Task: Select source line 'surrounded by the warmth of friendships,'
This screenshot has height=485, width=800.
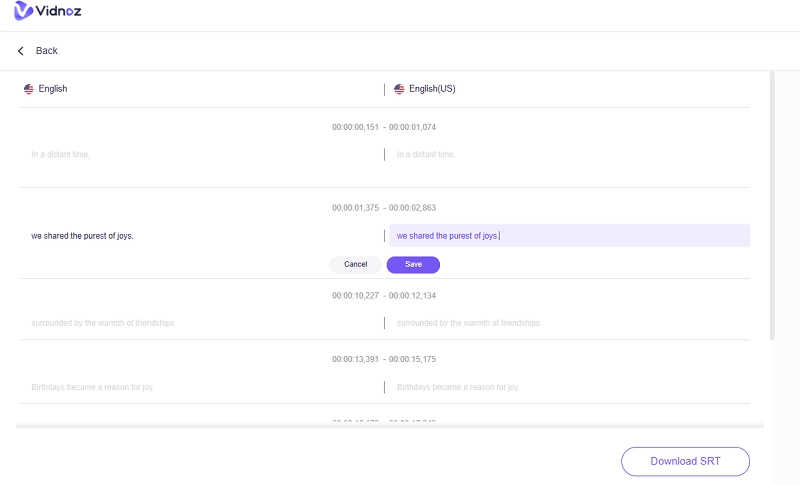Action: click(104, 323)
